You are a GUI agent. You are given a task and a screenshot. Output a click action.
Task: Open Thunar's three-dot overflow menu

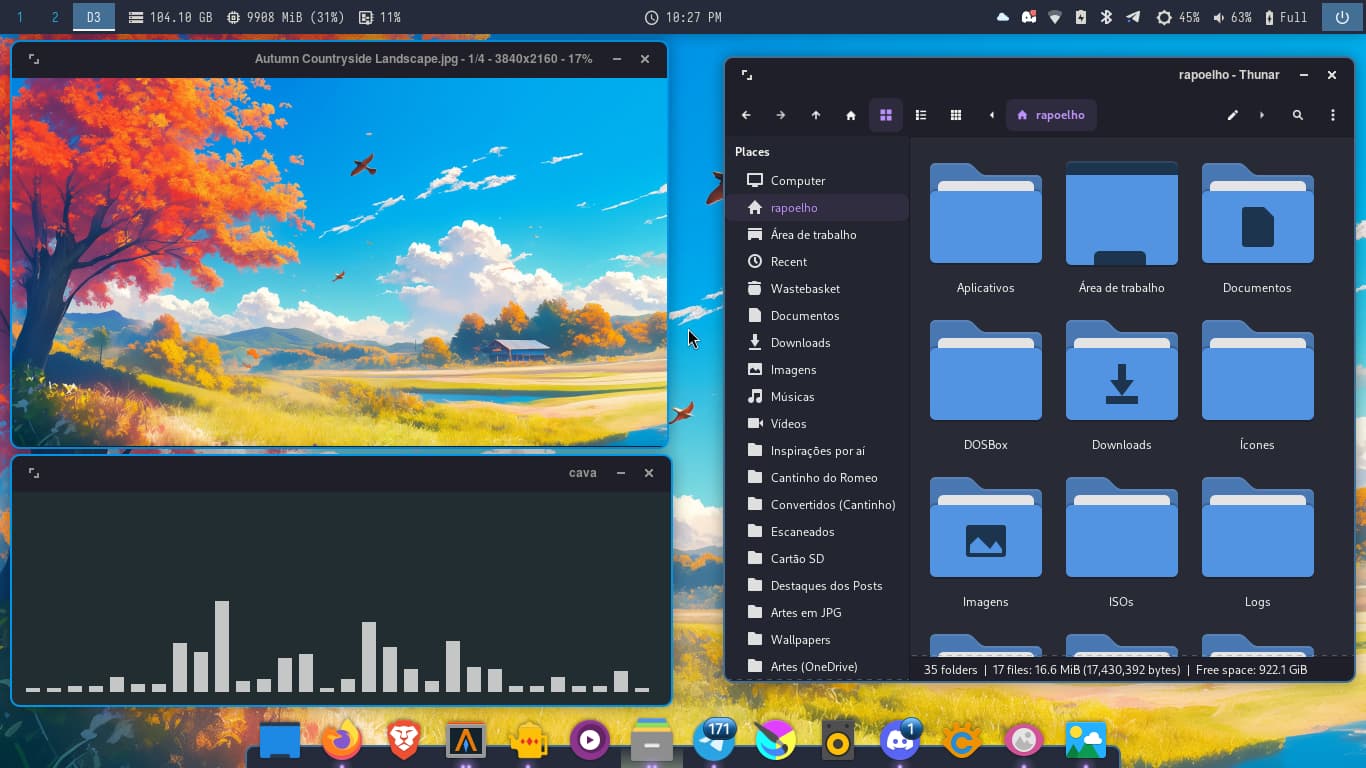(1333, 115)
